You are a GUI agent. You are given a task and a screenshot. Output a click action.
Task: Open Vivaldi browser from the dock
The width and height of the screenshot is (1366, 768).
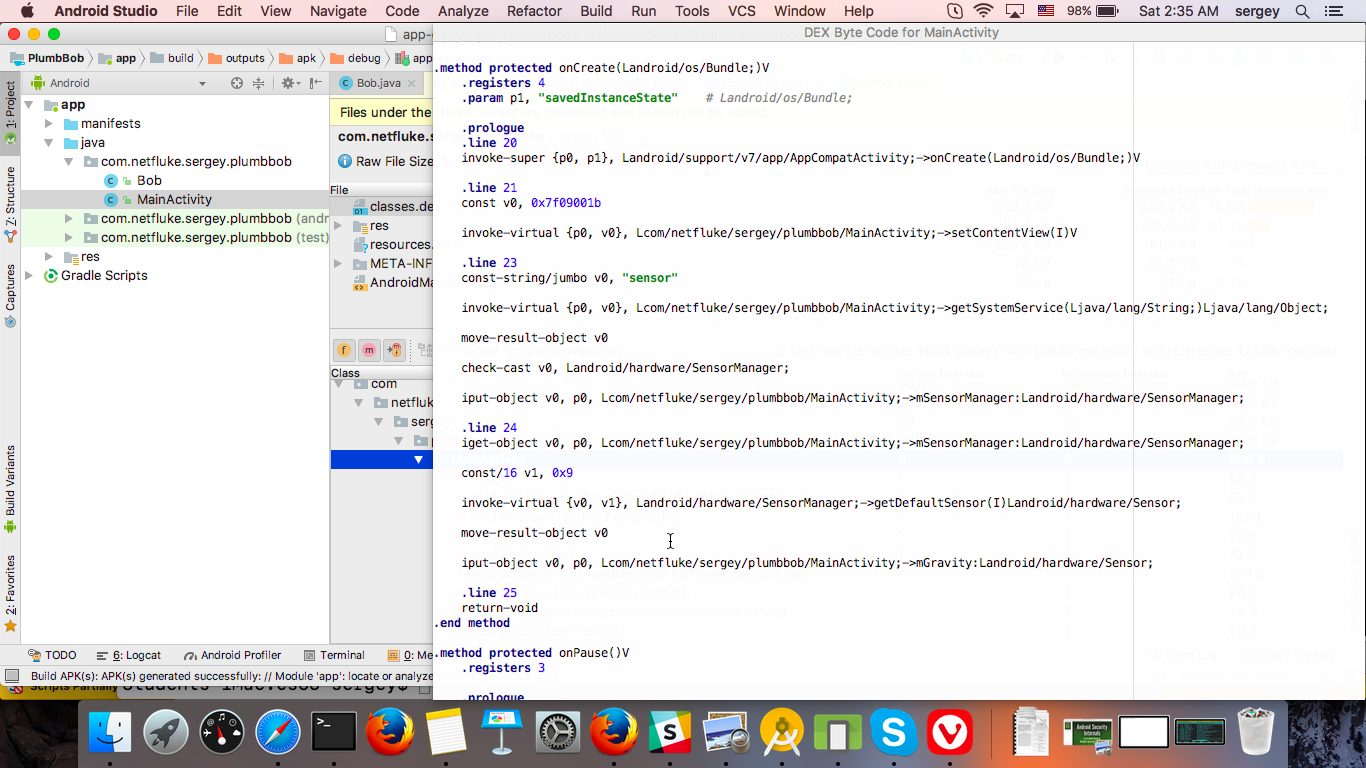pyautogui.click(x=950, y=733)
